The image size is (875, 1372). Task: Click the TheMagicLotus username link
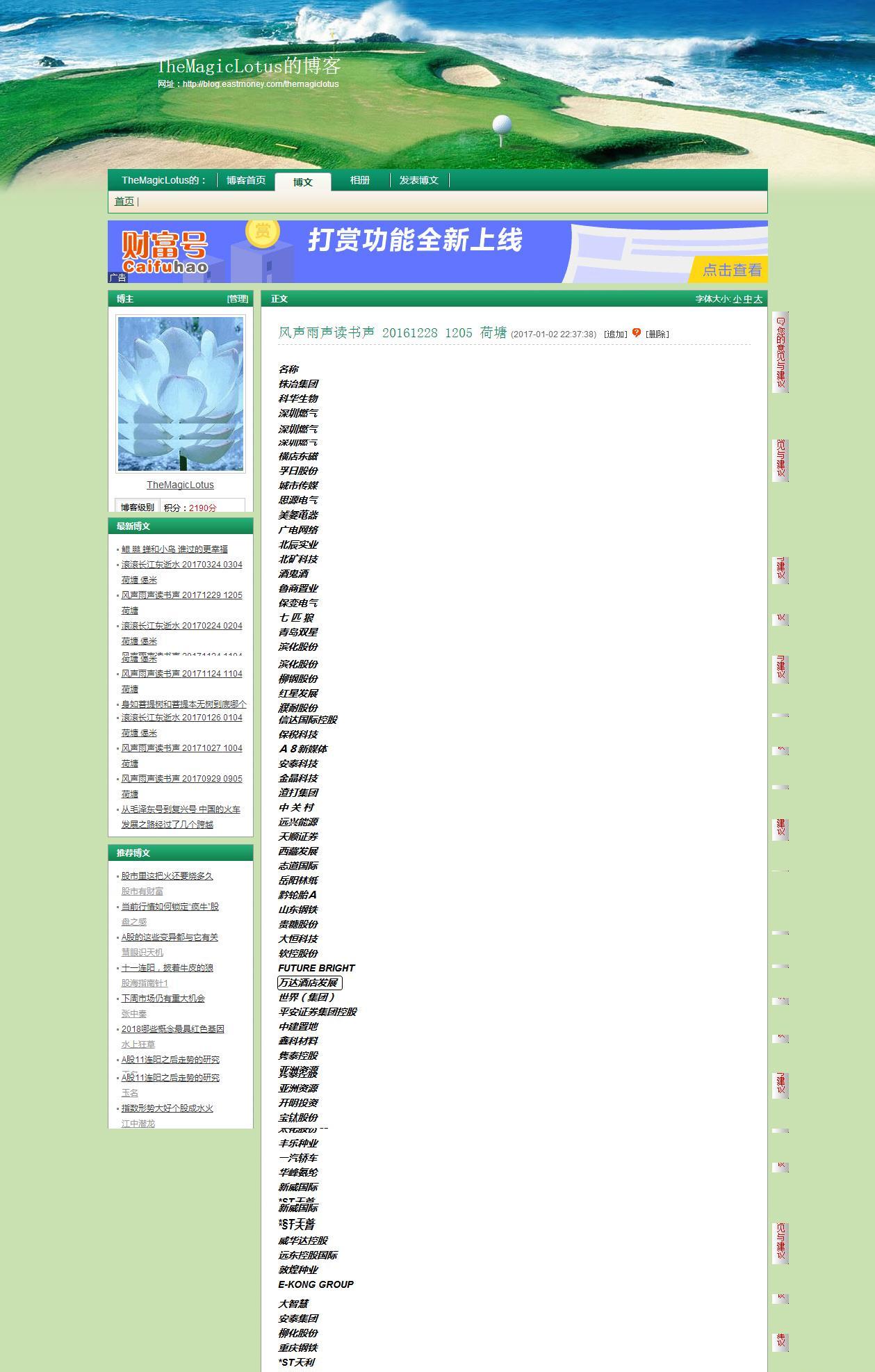pos(180,485)
